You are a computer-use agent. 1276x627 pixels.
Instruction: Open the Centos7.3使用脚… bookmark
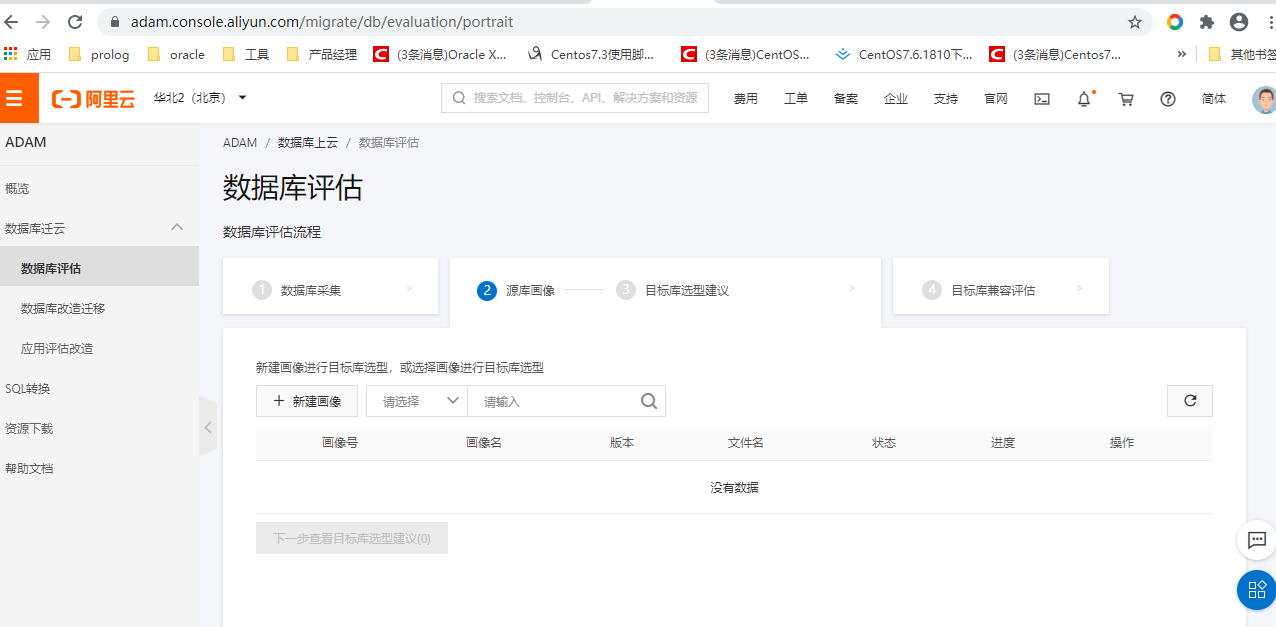pyautogui.click(x=592, y=55)
